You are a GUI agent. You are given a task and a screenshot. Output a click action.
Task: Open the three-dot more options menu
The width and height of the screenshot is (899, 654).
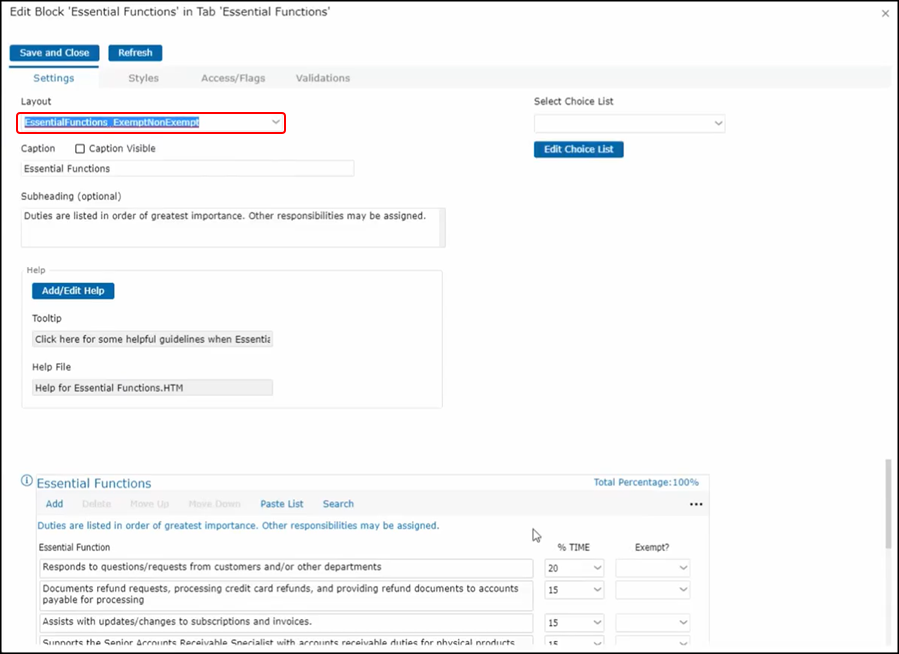point(696,505)
